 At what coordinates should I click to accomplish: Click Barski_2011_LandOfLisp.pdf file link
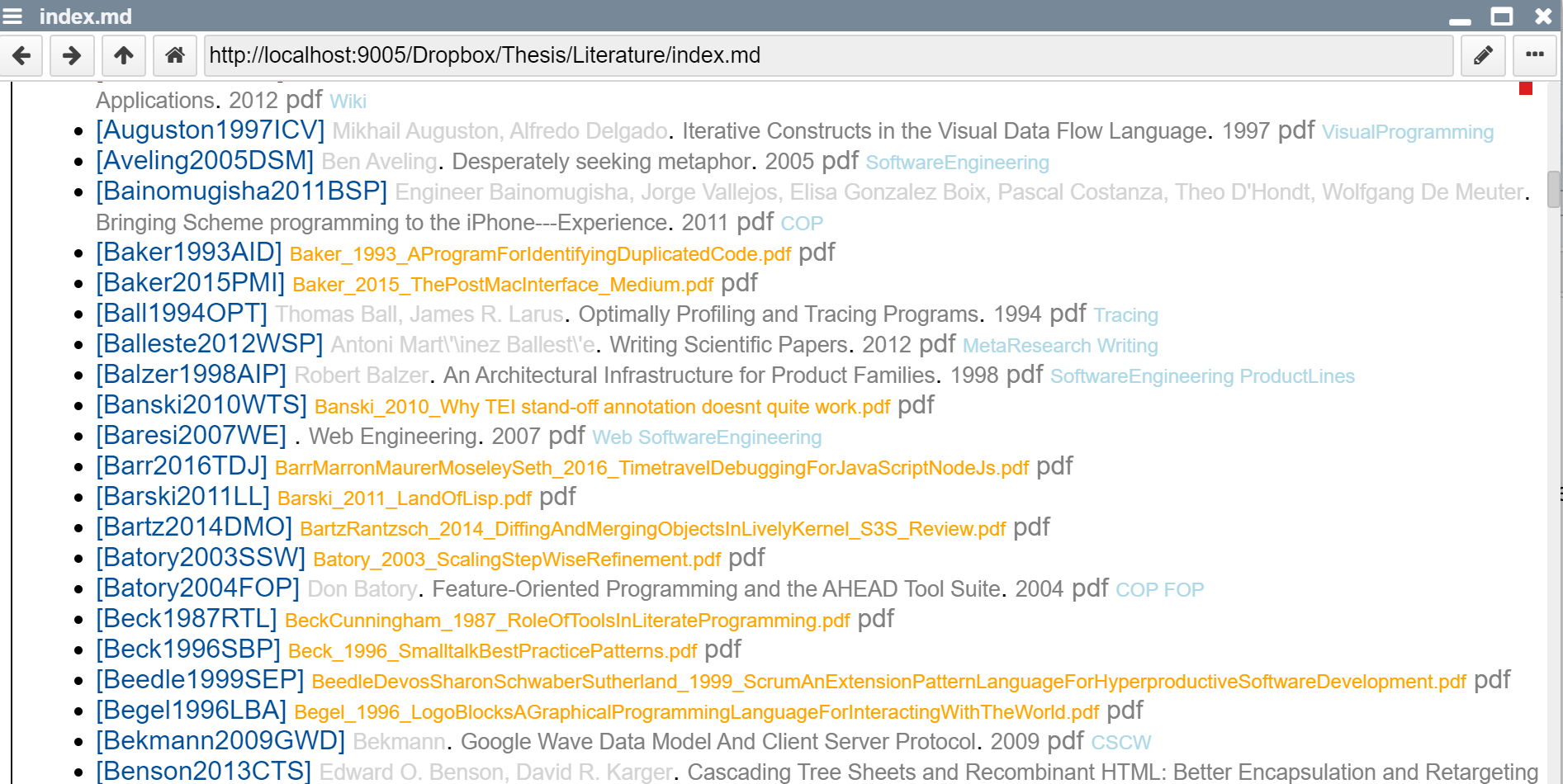[405, 498]
